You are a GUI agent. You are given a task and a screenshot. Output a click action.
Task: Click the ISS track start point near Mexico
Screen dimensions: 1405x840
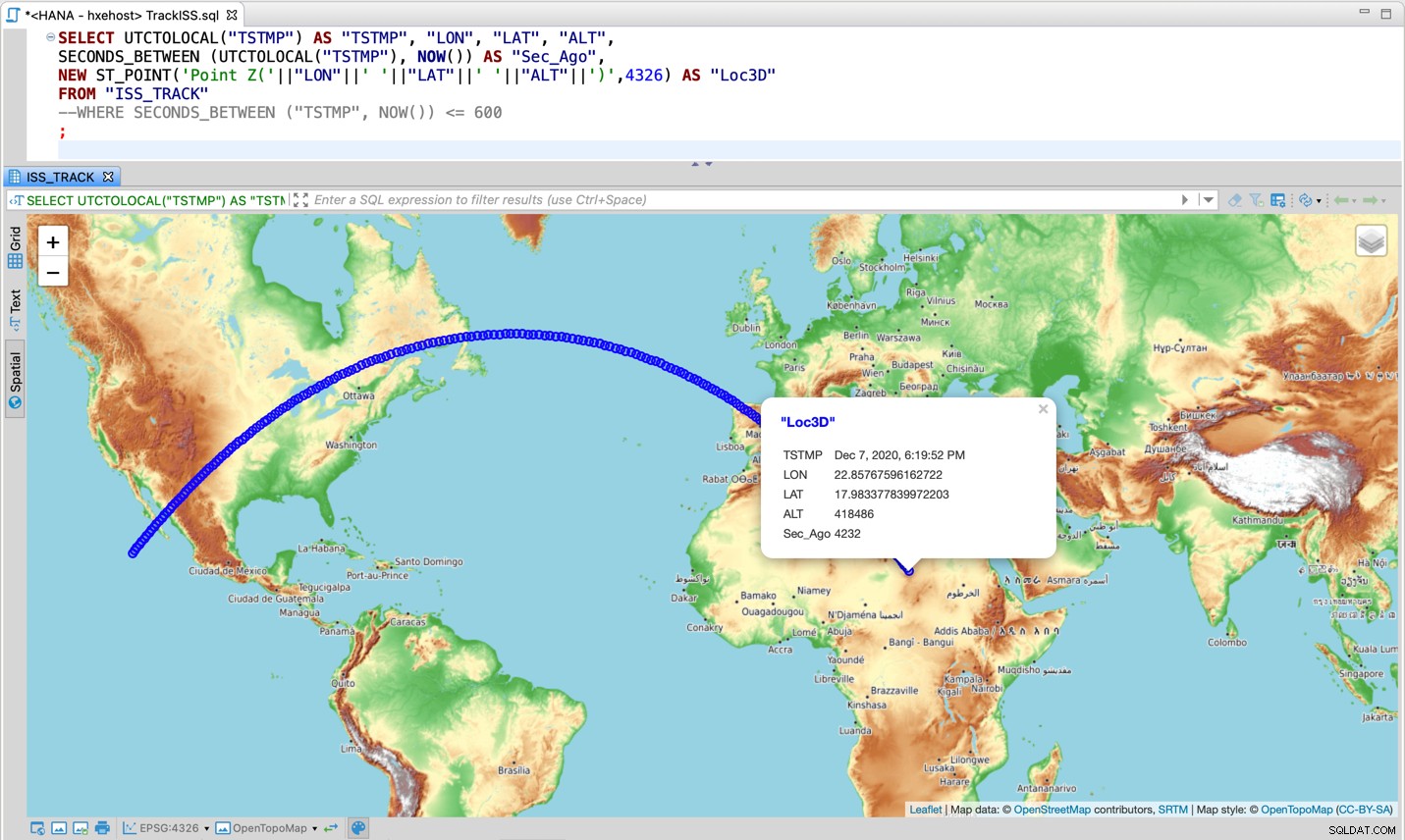click(134, 553)
